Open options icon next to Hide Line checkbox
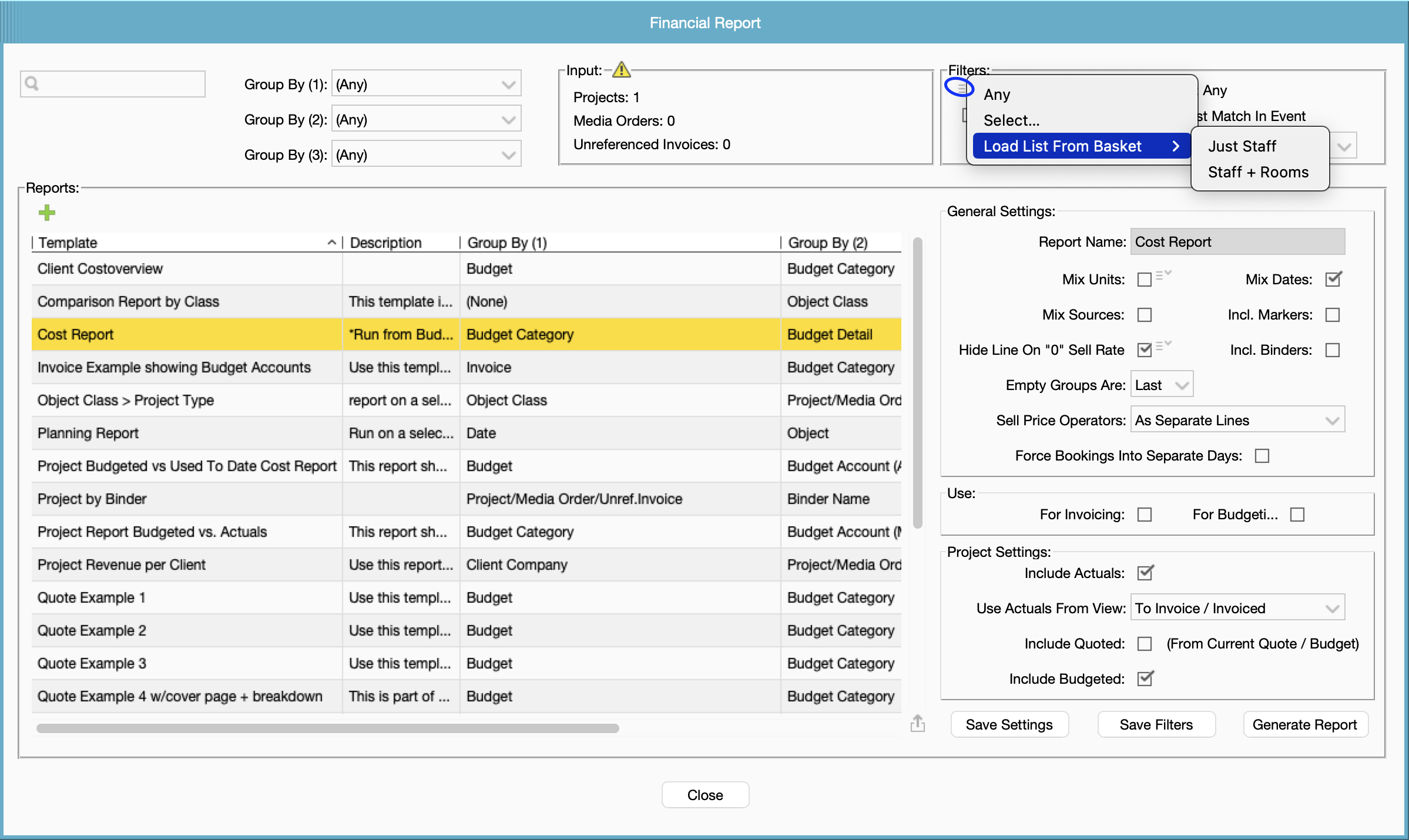 pyautogui.click(x=1163, y=346)
